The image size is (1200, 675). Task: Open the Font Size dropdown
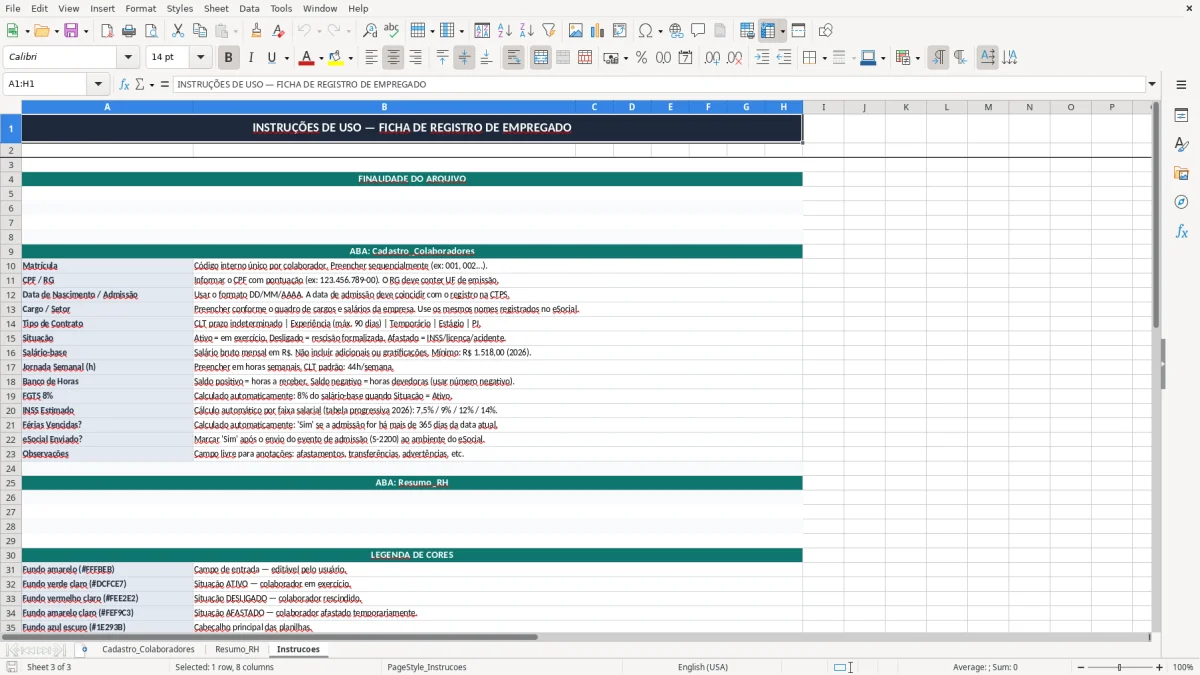(x=200, y=58)
